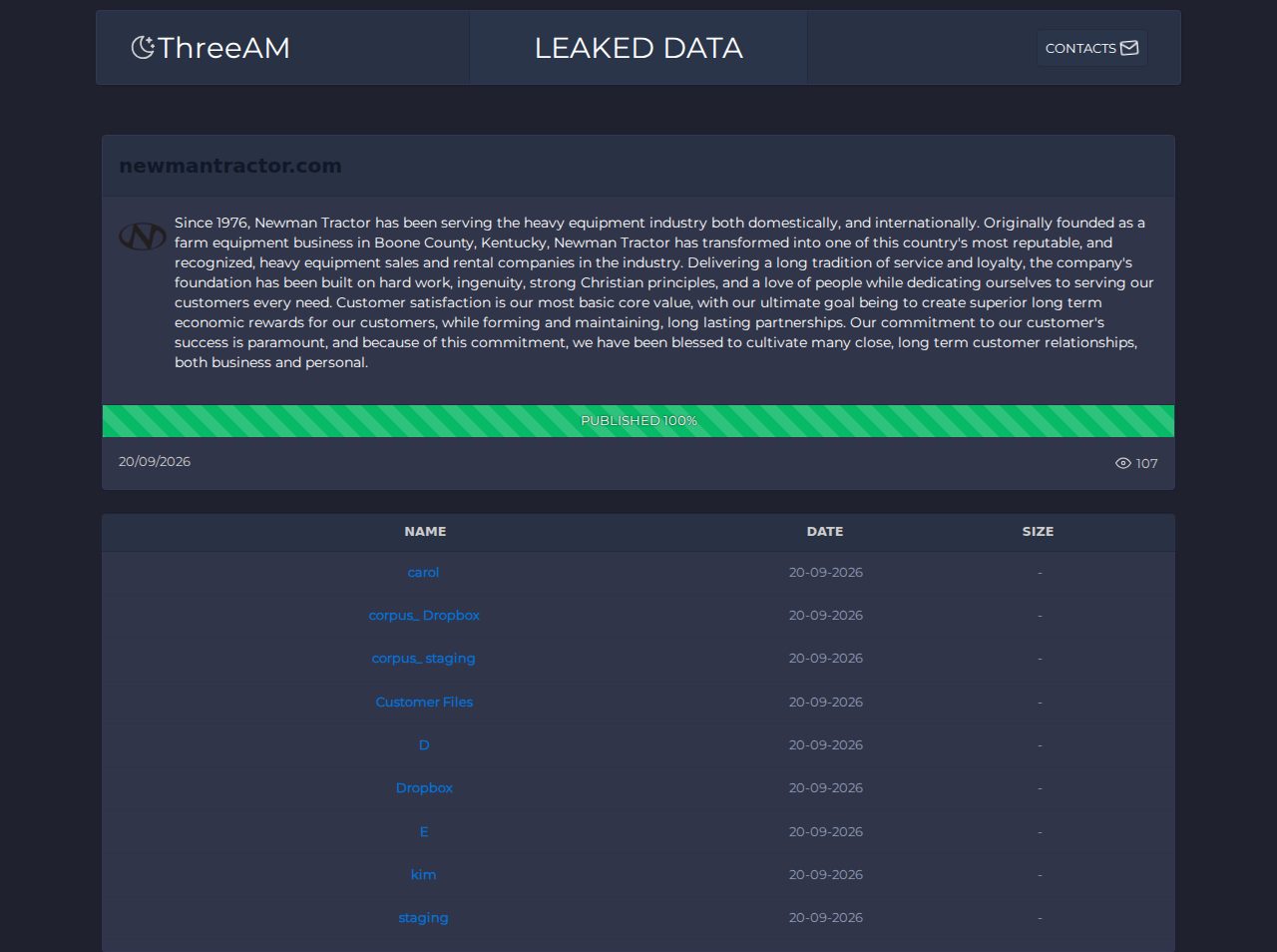Click the ThreeAM site name text
The height and width of the screenshot is (952, 1277).
click(x=223, y=48)
